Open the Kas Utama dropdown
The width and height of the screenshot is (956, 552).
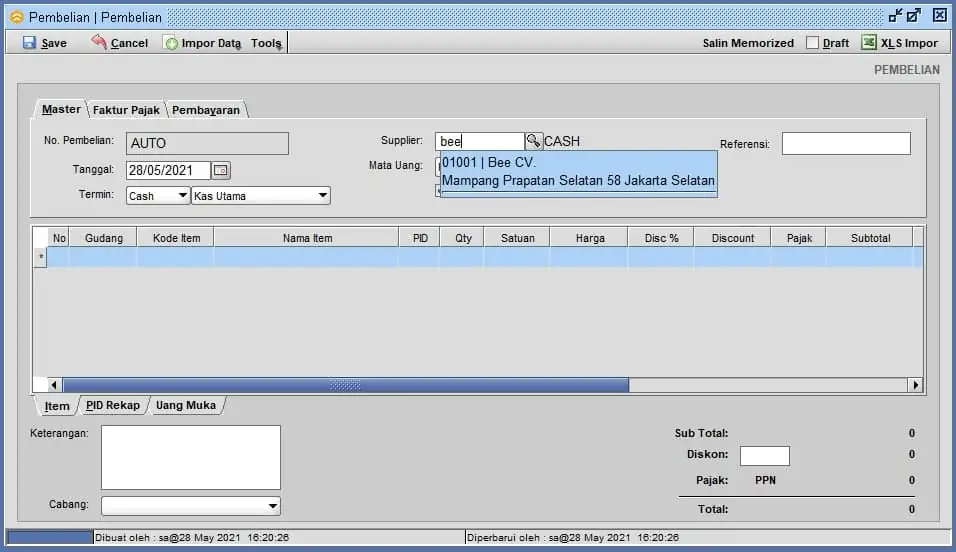pos(322,196)
